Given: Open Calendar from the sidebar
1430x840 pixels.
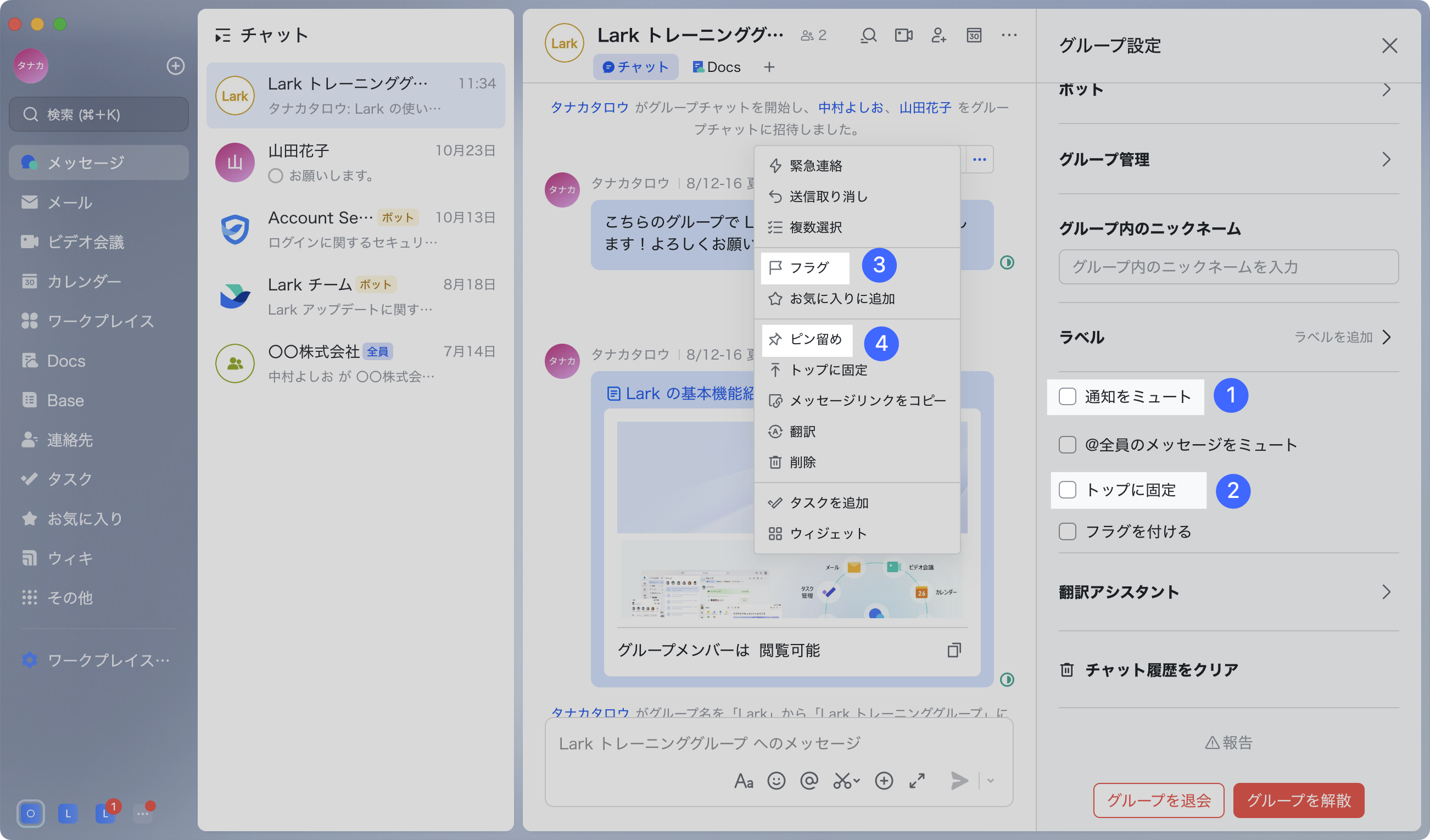Looking at the screenshot, I should 84,281.
